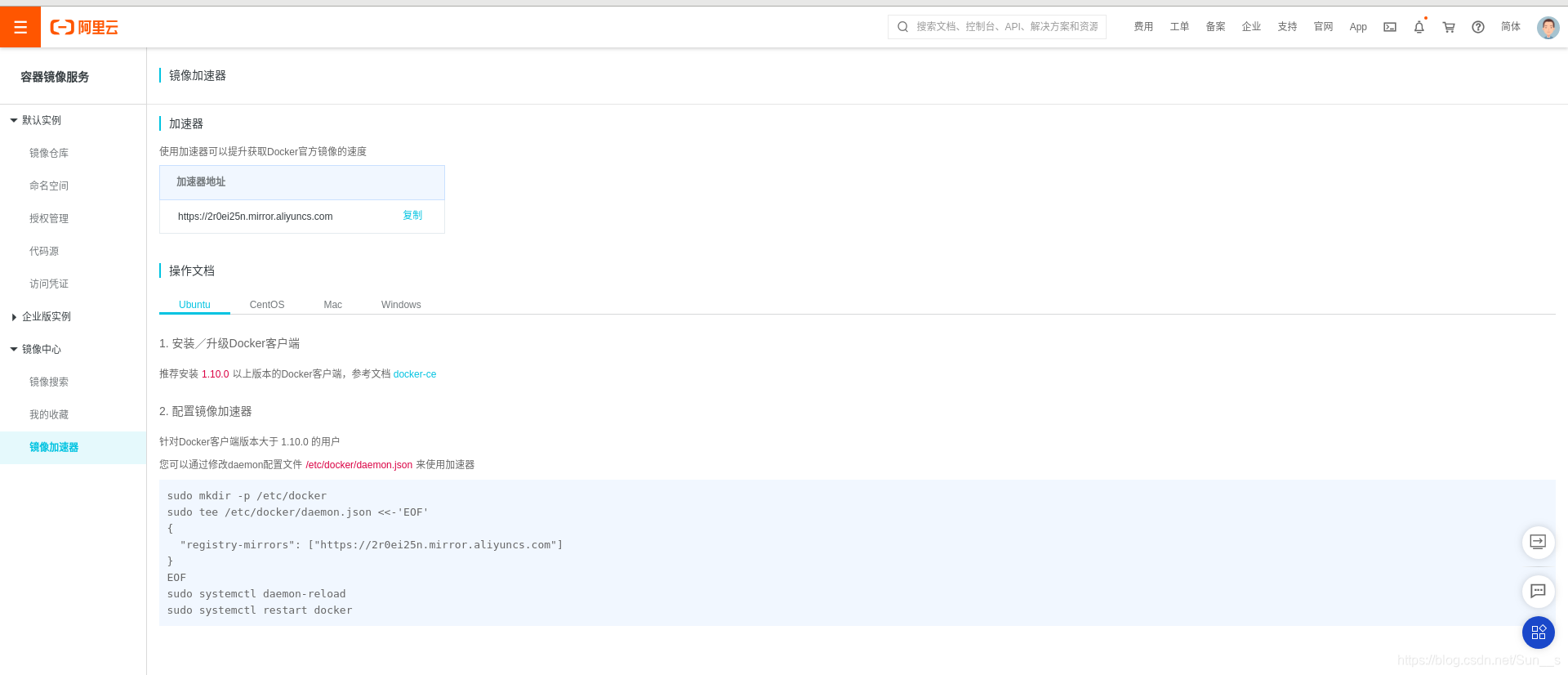Go to 授权管理 in sidebar
Viewport: 1568px width, 675px height.
coord(49,218)
